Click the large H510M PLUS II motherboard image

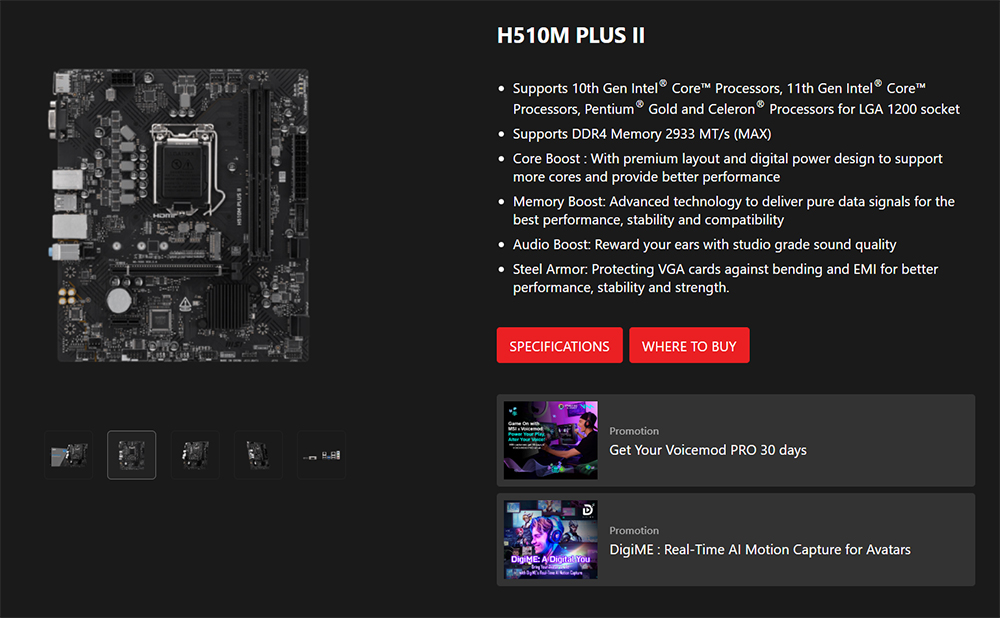[180, 216]
